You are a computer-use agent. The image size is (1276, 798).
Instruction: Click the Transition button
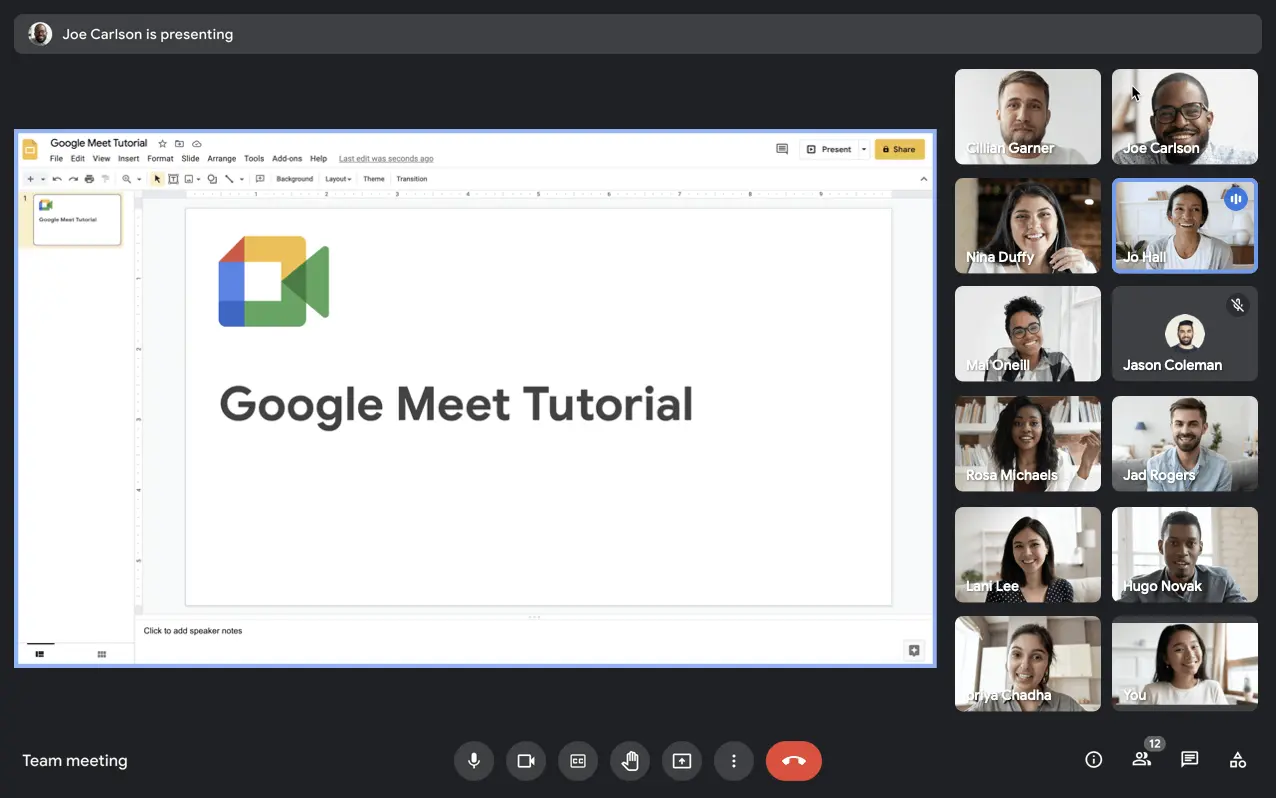412,179
